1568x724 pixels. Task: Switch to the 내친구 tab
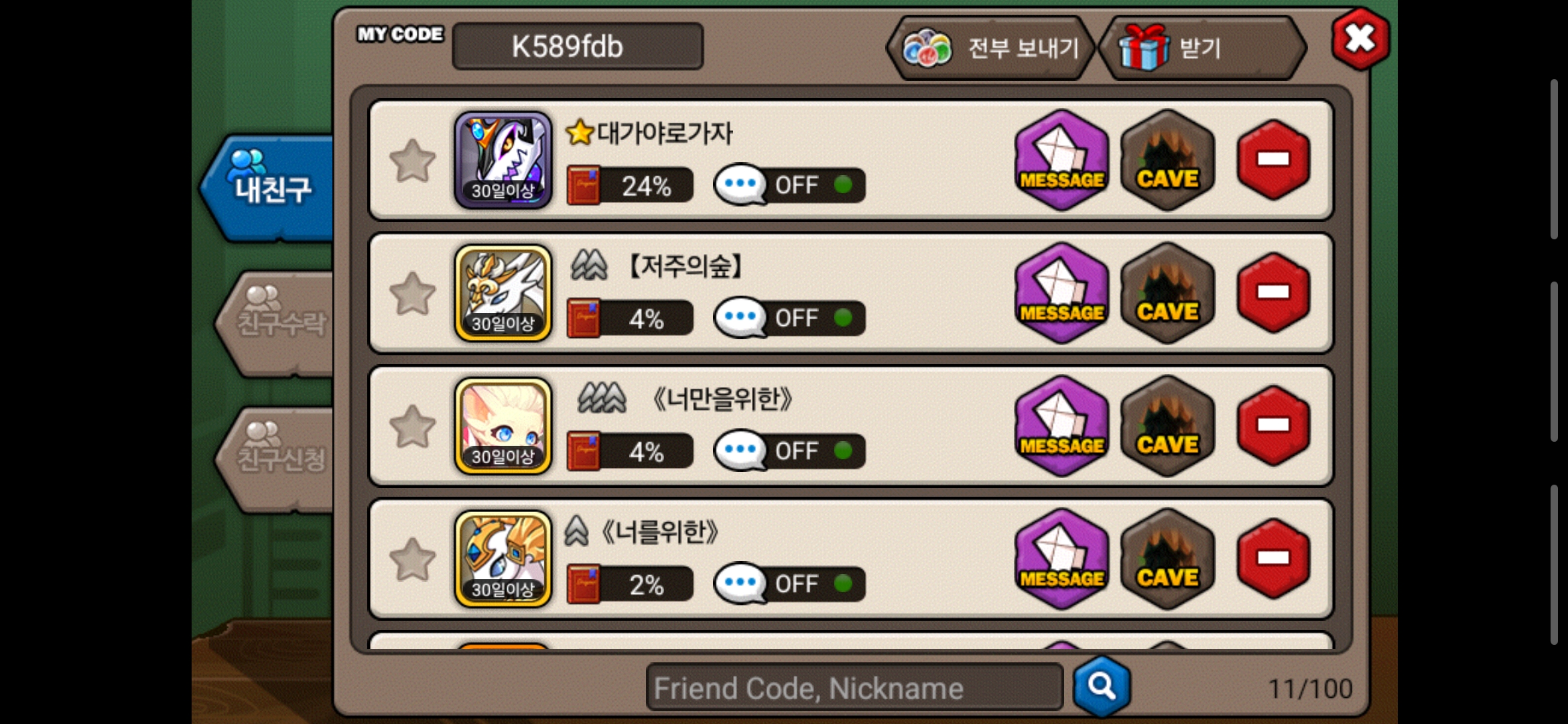pos(268,188)
